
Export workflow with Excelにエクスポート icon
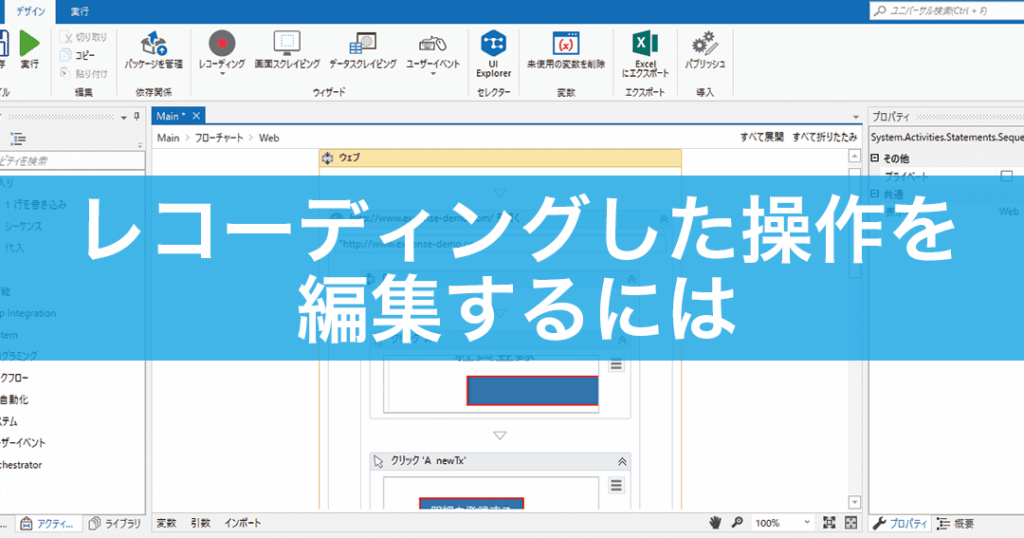pyautogui.click(x=644, y=43)
